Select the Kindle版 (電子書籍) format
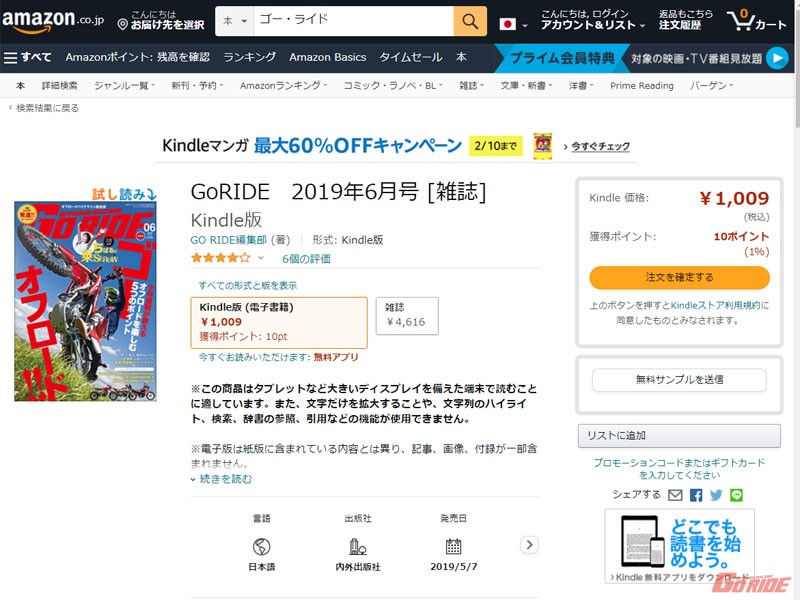The image size is (800, 600). click(x=279, y=322)
